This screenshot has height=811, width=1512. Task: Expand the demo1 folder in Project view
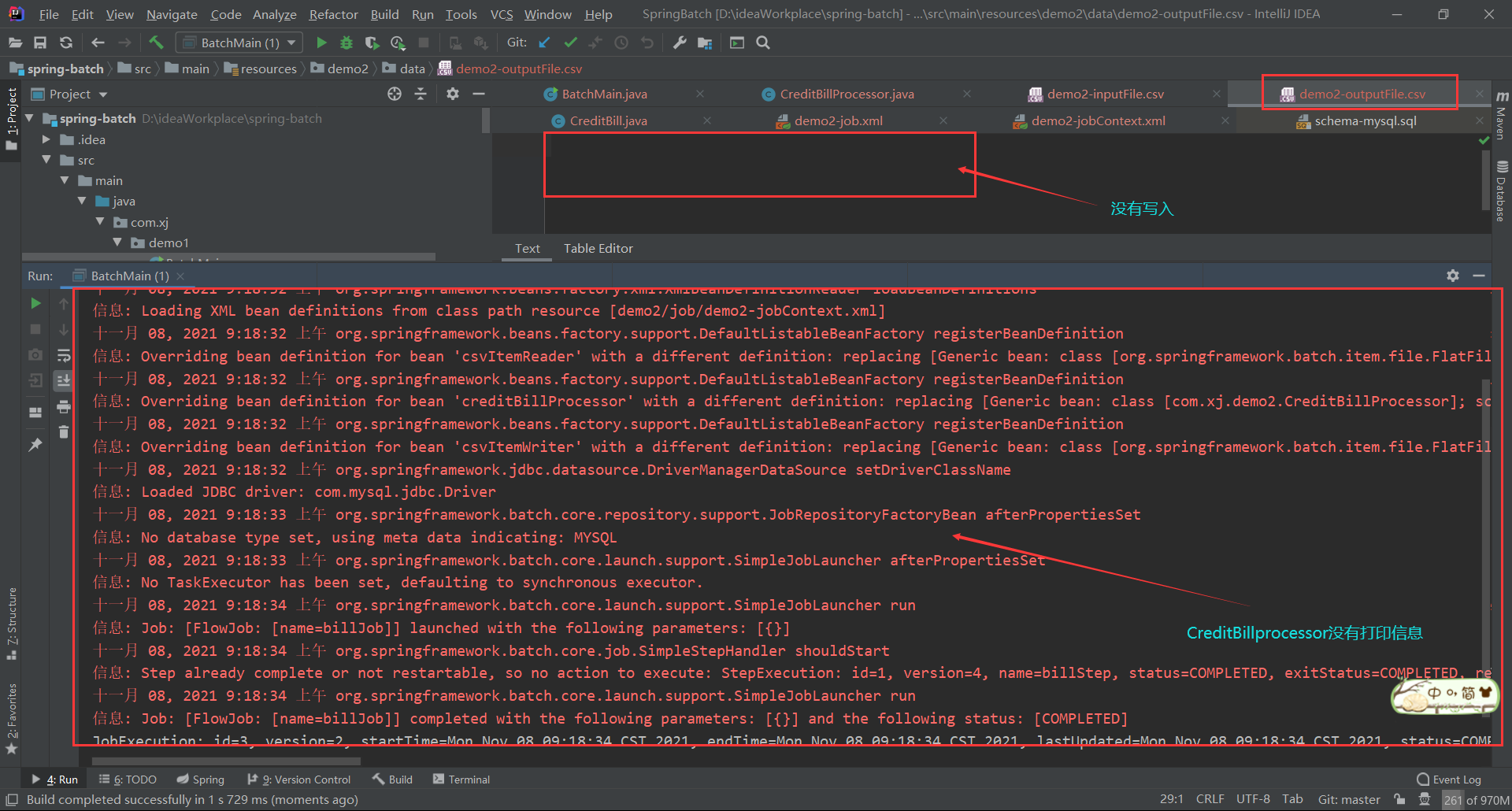[x=118, y=243]
